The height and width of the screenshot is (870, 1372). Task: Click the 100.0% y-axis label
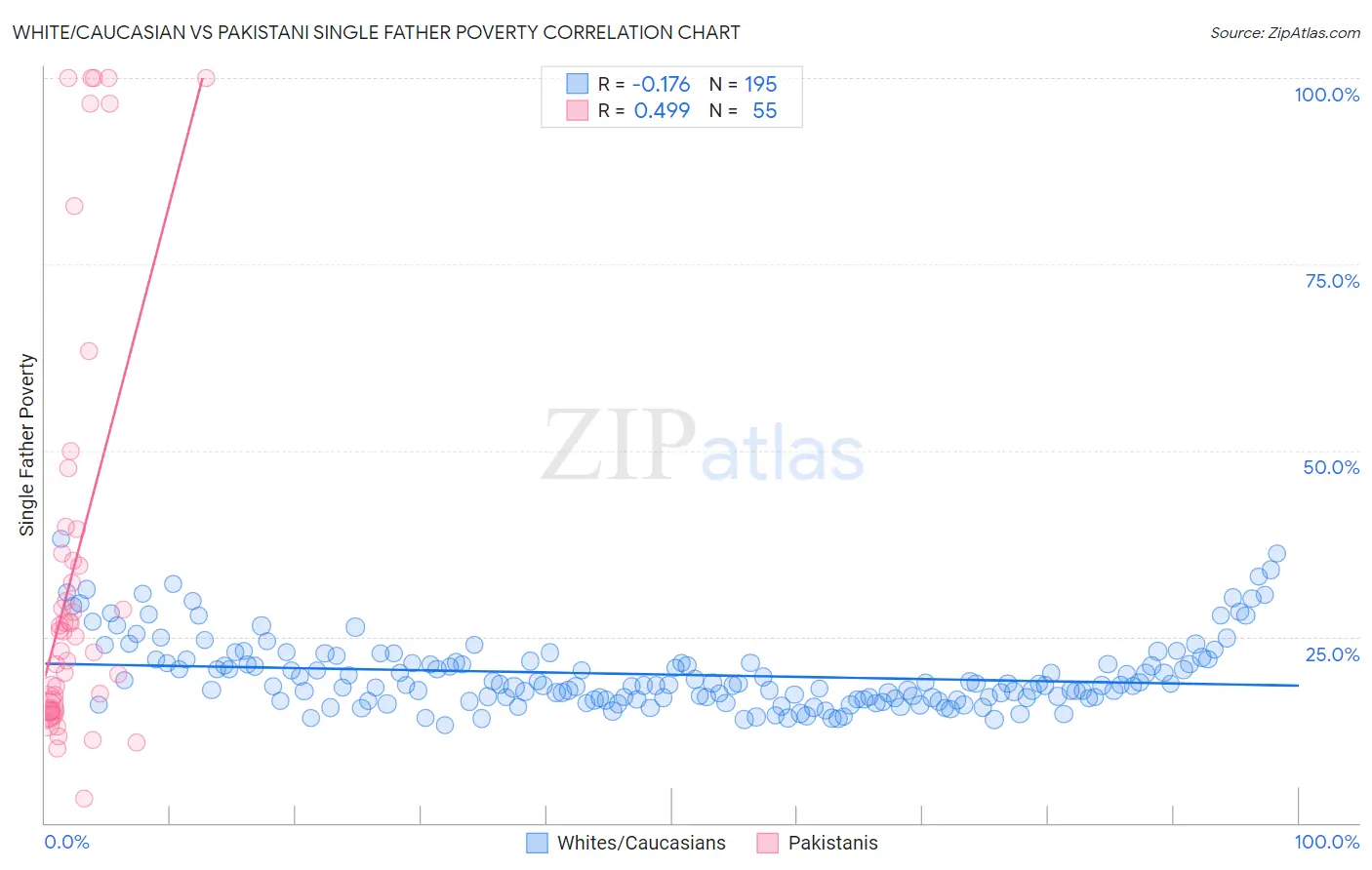(x=1326, y=95)
